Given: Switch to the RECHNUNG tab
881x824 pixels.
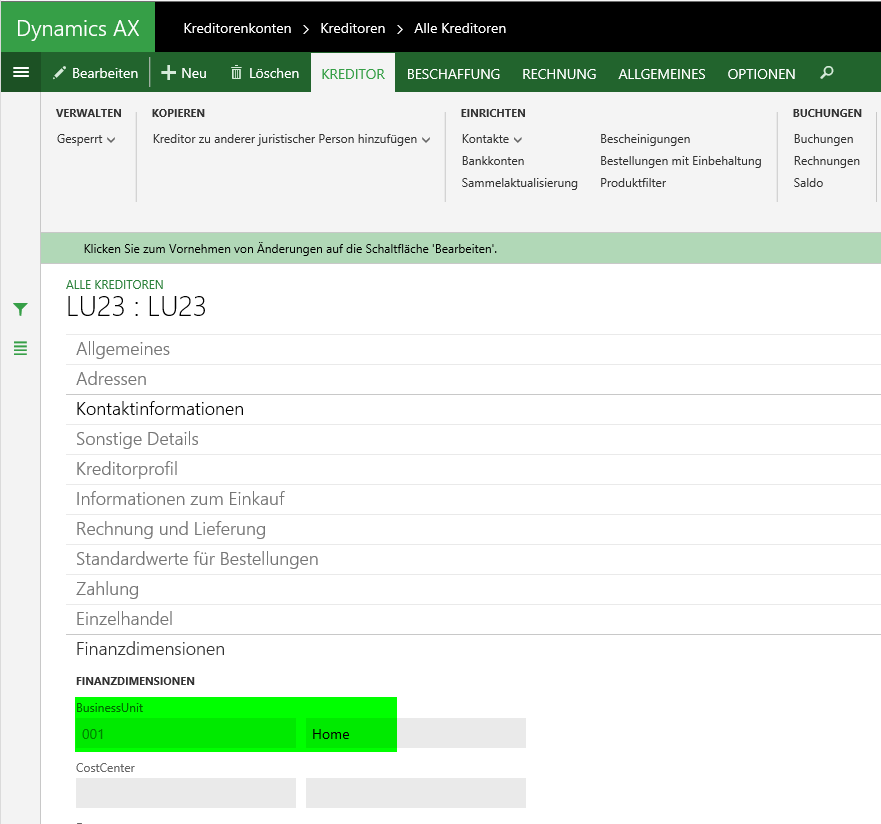Looking at the screenshot, I should point(559,74).
